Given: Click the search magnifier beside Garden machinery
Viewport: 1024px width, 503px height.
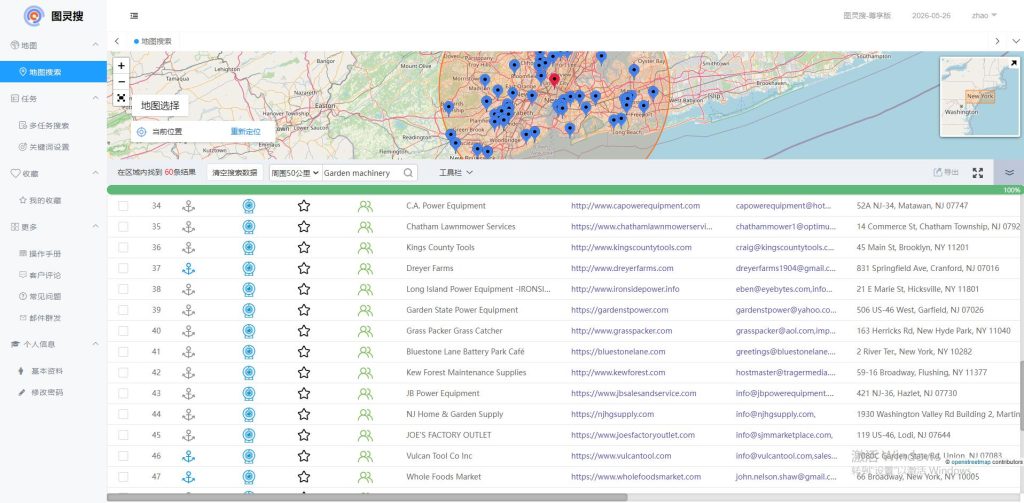Looking at the screenshot, I should pyautogui.click(x=408, y=173).
